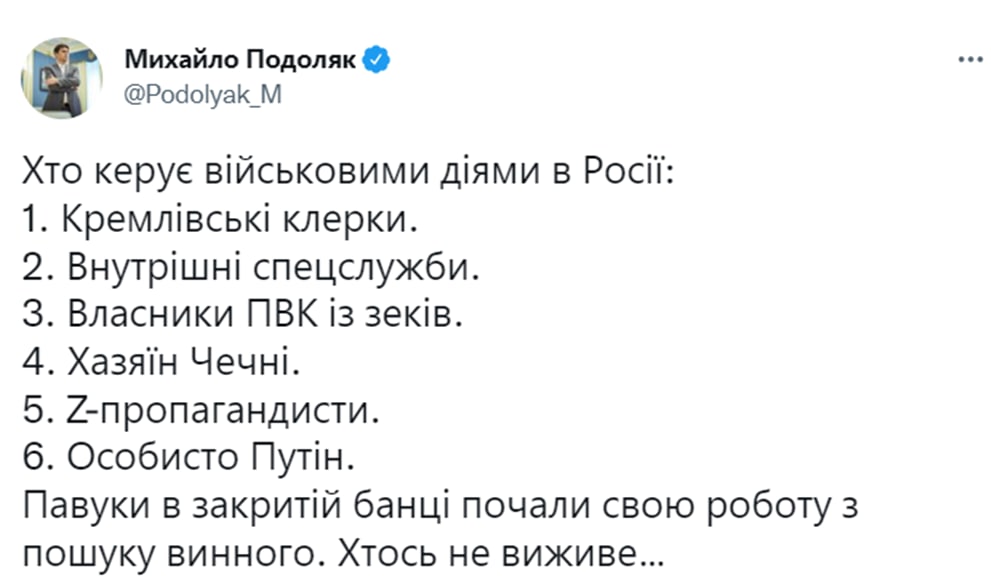Click the text '1. Кремлівські клерки.'
991x584 pixels.
click(x=221, y=219)
